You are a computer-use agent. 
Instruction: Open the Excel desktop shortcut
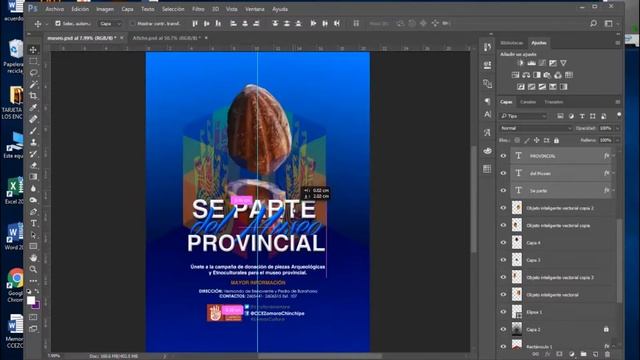(14, 191)
